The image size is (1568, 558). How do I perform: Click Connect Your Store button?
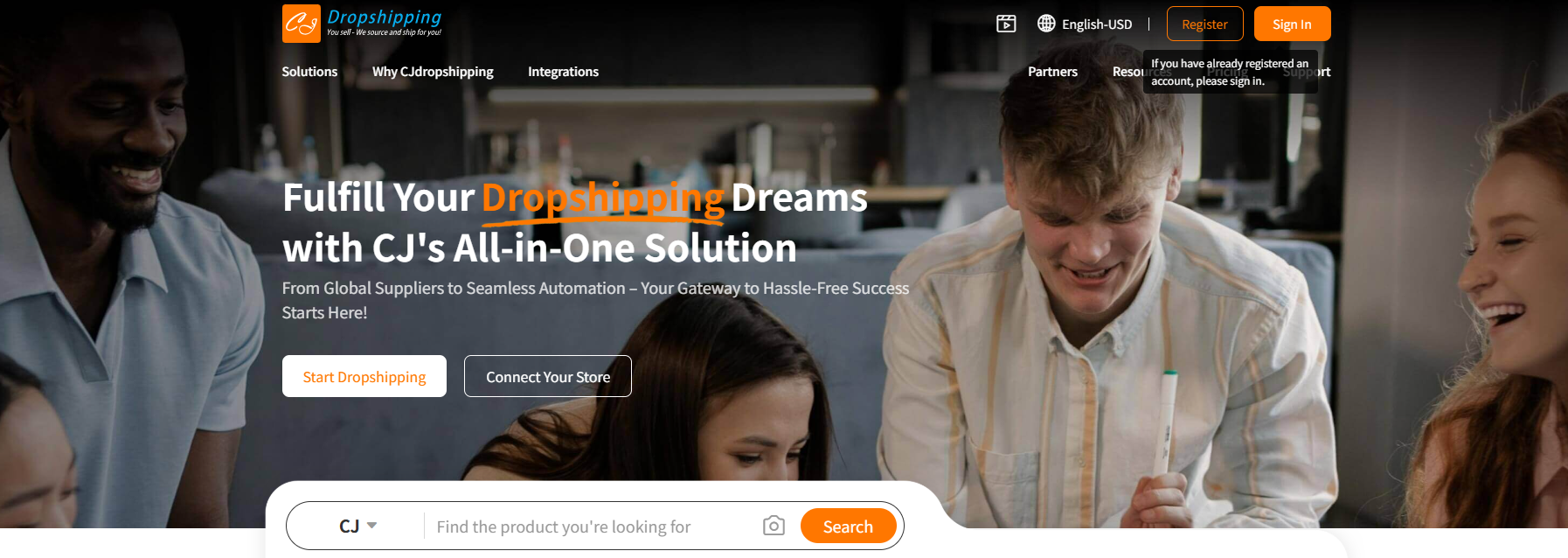pos(548,376)
